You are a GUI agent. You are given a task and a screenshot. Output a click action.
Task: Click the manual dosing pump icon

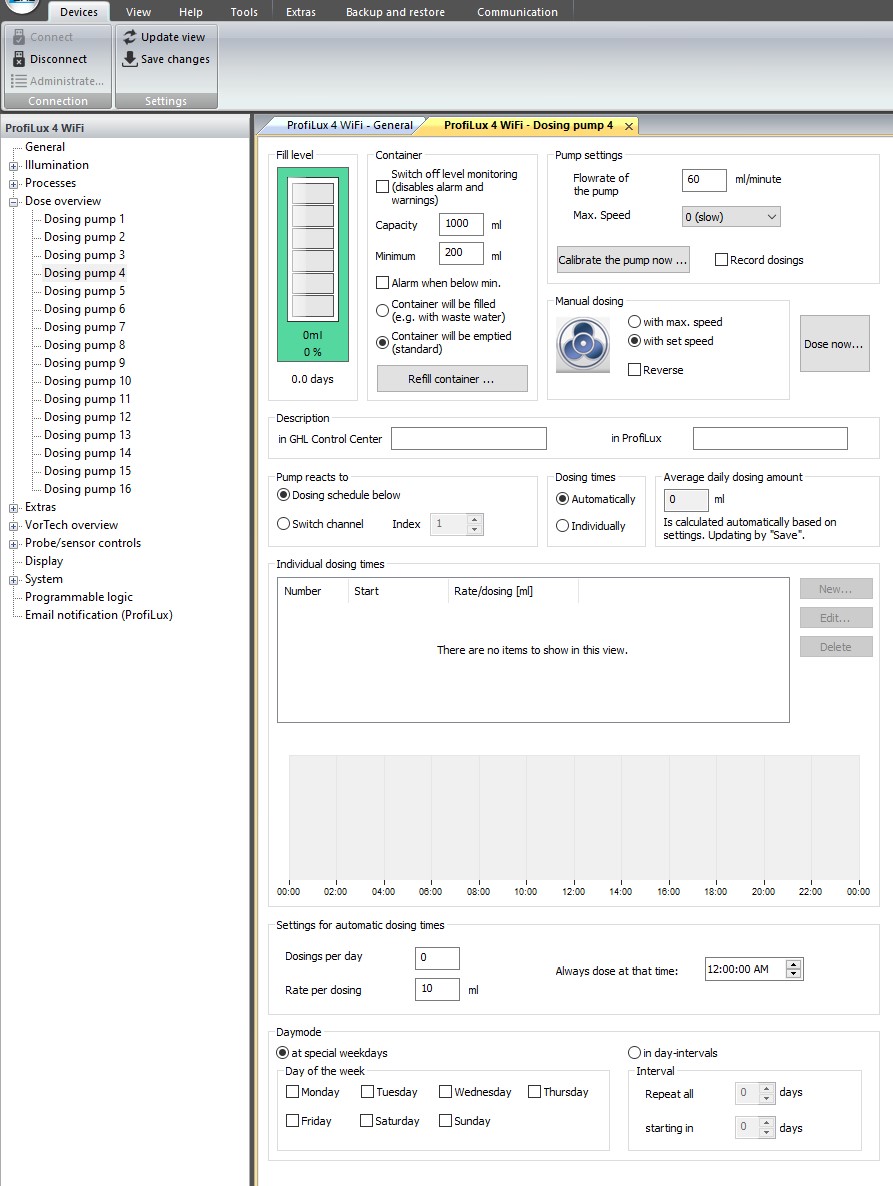click(x=583, y=344)
